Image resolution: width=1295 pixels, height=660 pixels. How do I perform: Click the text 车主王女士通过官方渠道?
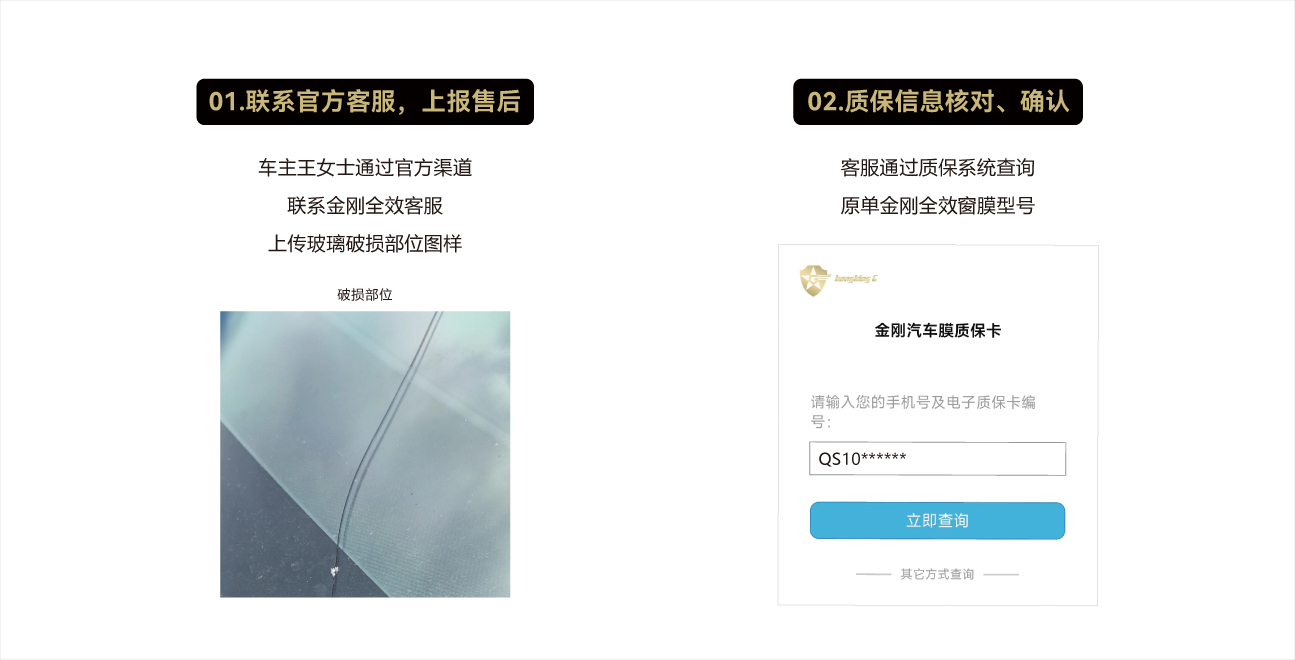tap(365, 168)
